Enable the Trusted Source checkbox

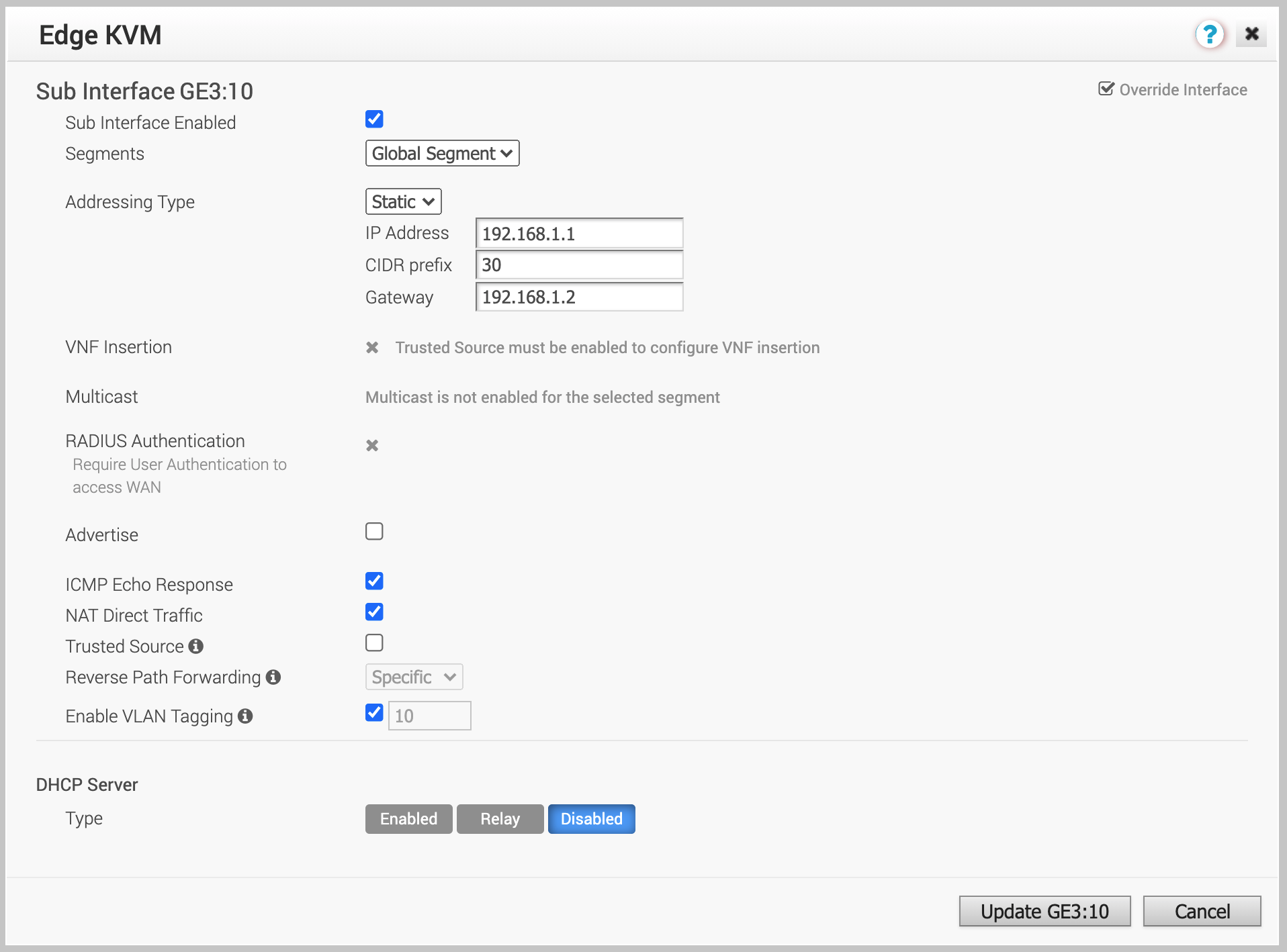click(x=374, y=642)
